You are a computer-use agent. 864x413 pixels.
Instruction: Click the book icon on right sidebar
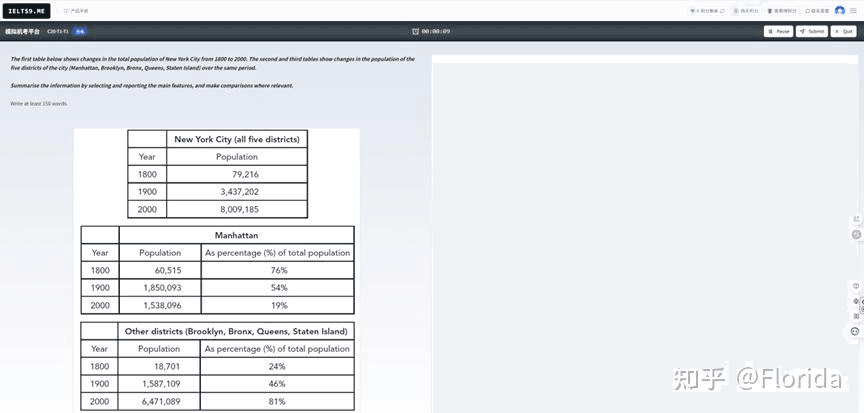pyautogui.click(x=856, y=287)
